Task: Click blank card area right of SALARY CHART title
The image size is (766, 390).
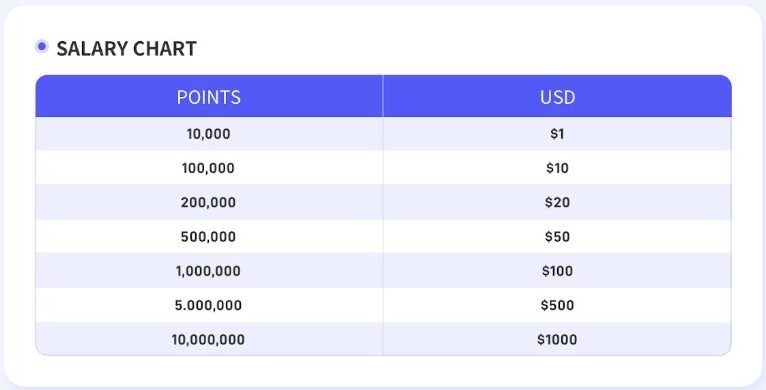Action: (464, 48)
